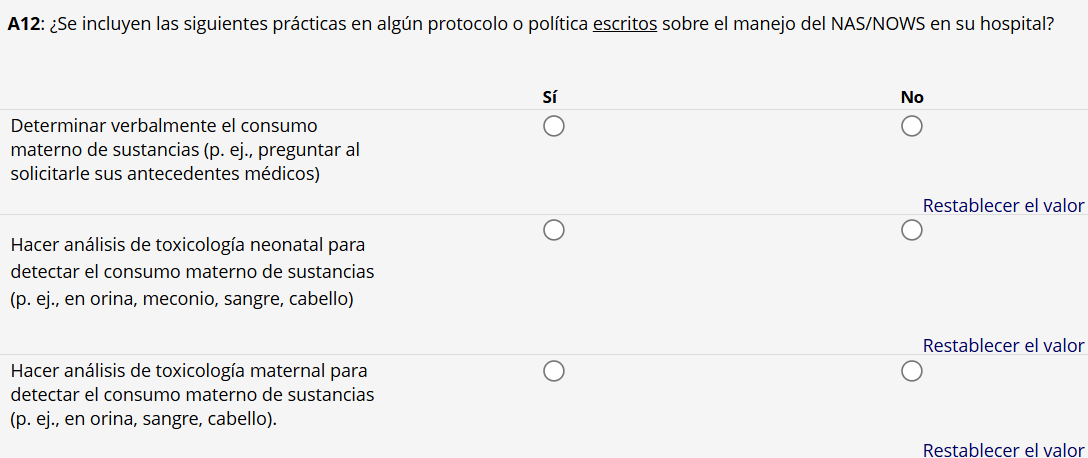Click Restablecer el valor under toxicología neonatal
This screenshot has width=1088, height=458.
tap(1003, 346)
